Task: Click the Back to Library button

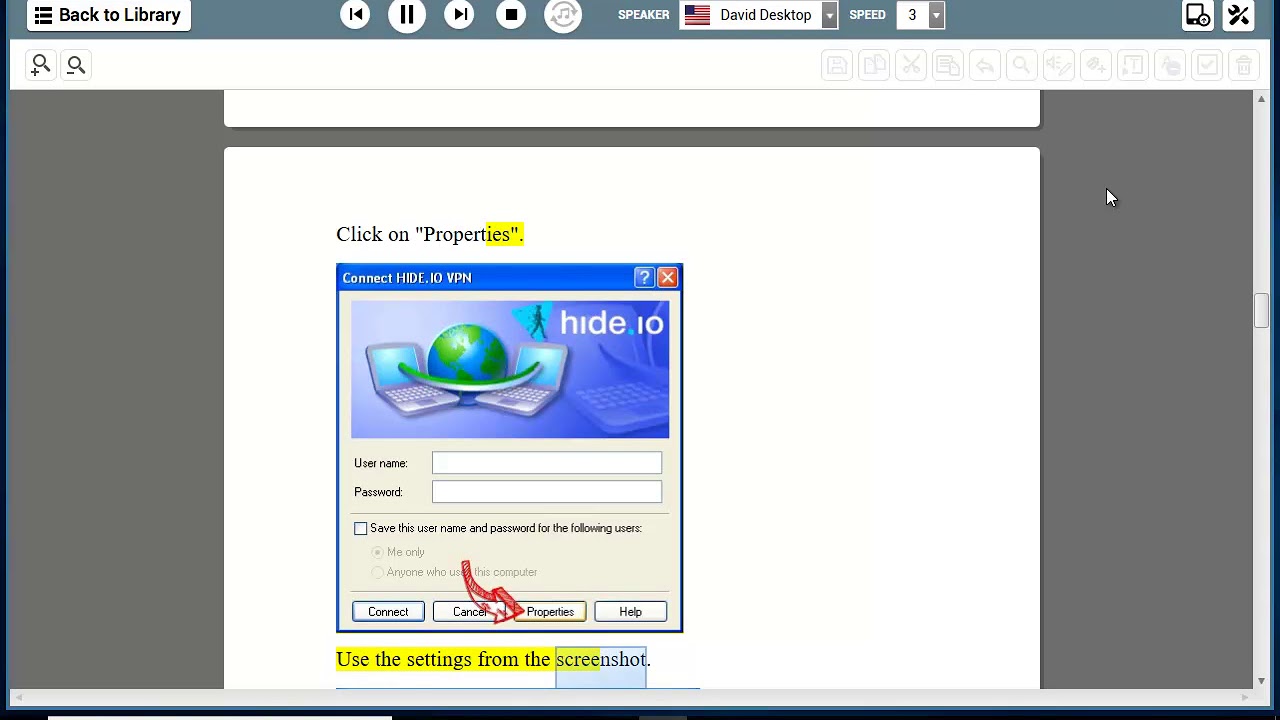Action: 109,15
